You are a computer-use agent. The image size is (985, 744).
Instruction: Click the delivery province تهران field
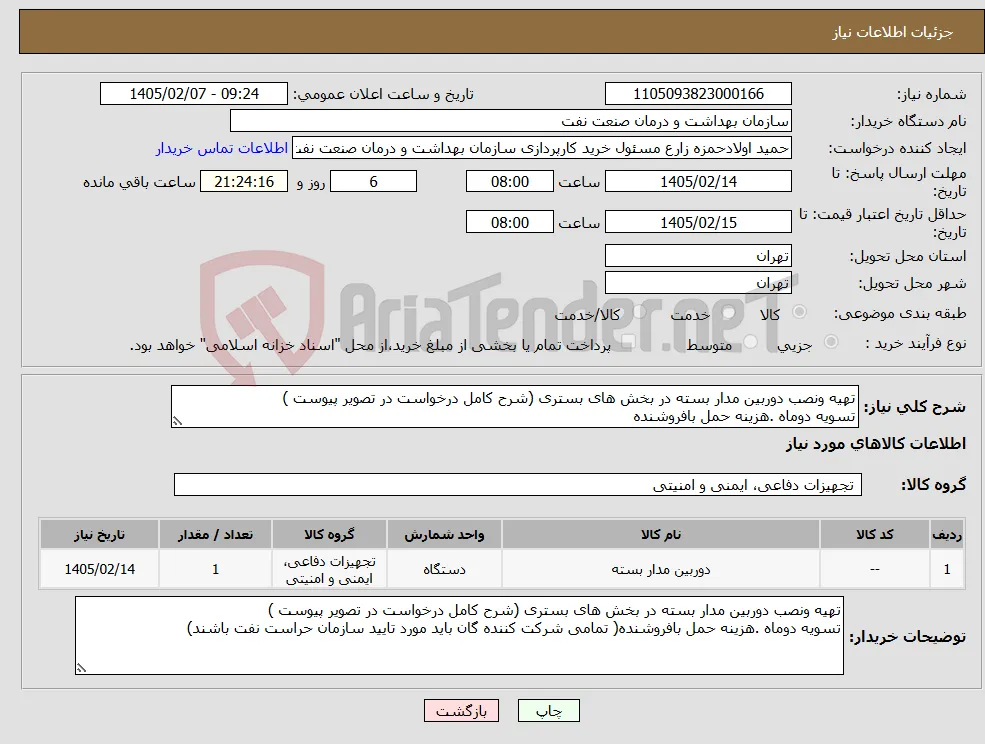click(x=698, y=256)
